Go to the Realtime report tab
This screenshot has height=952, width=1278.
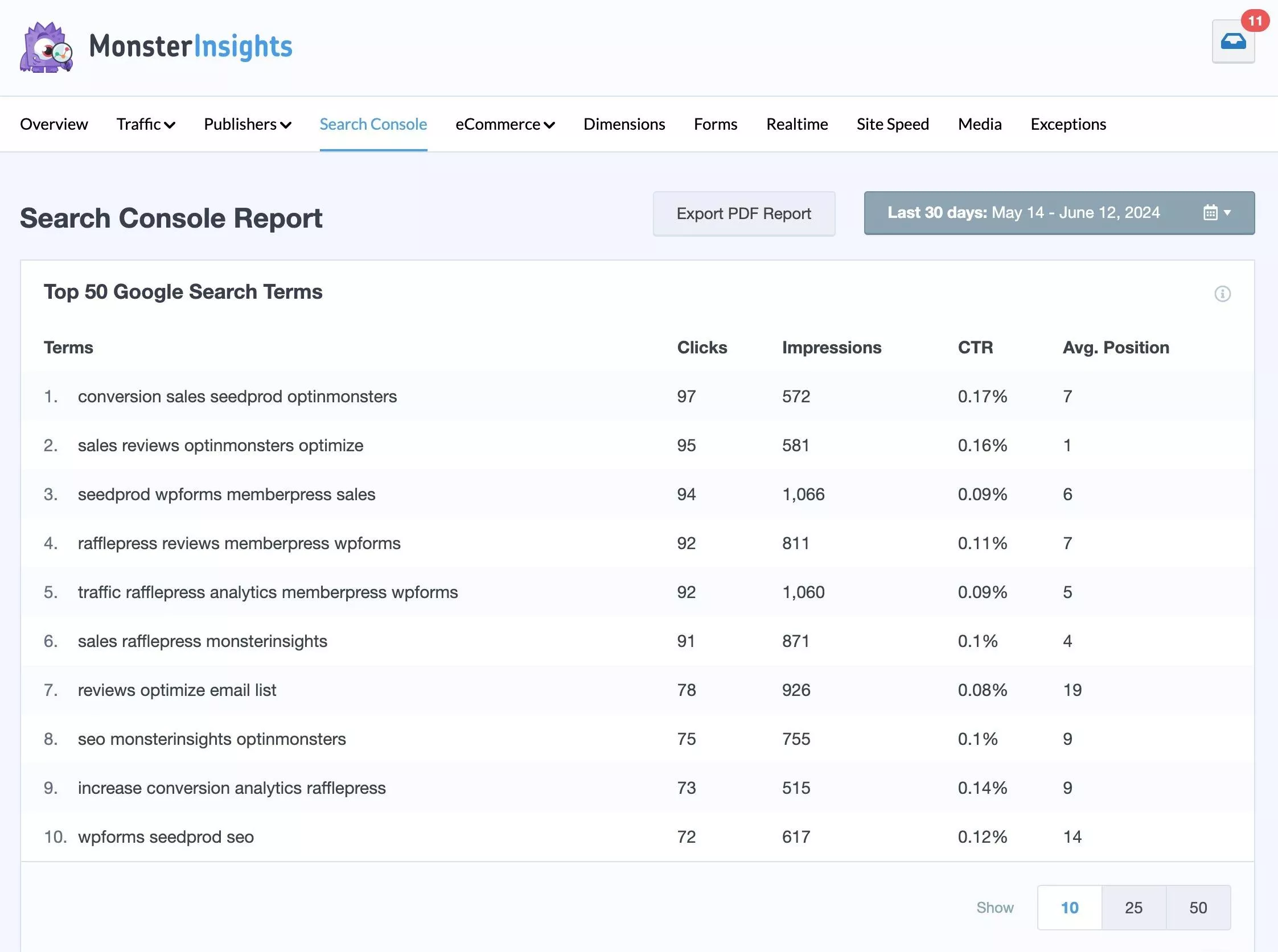point(796,125)
